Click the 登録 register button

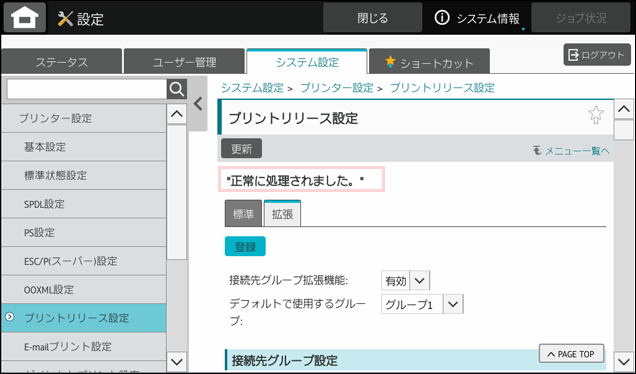point(245,246)
